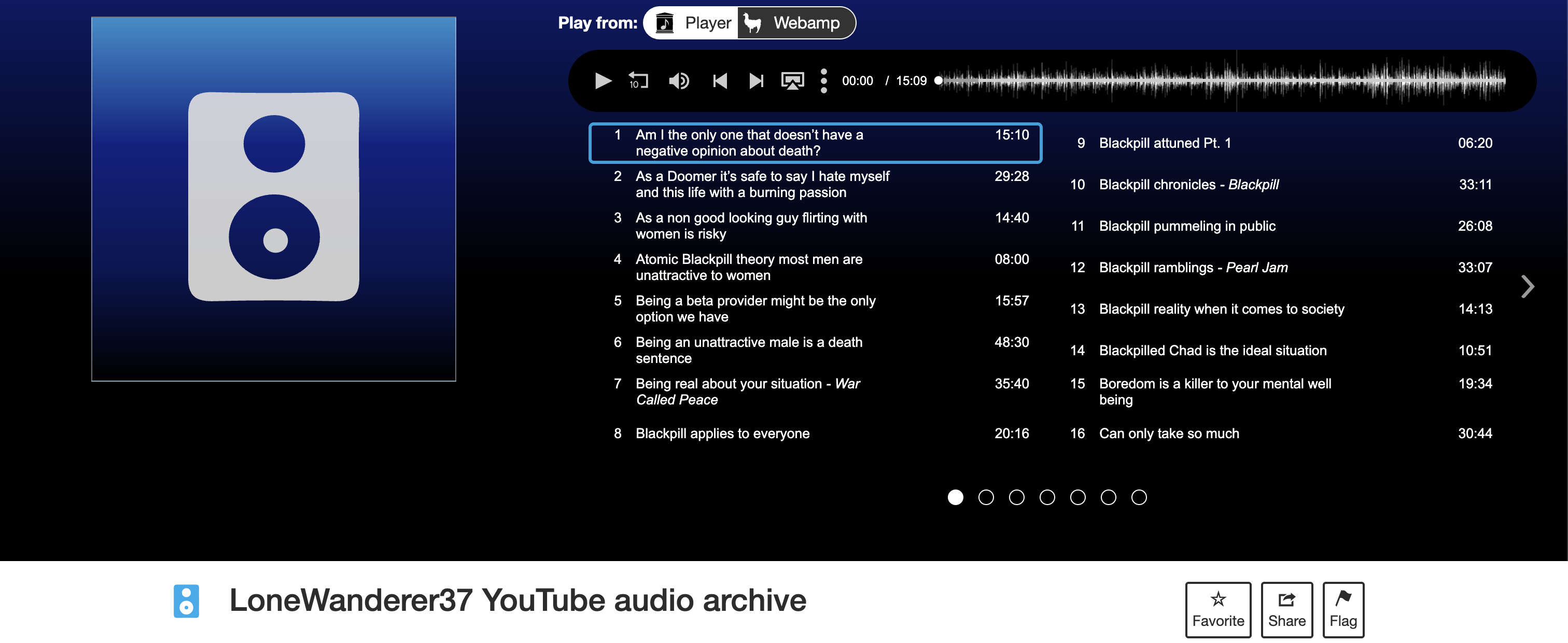
Task: Play track 13 'Blackpill reality'
Action: (x=1278, y=309)
